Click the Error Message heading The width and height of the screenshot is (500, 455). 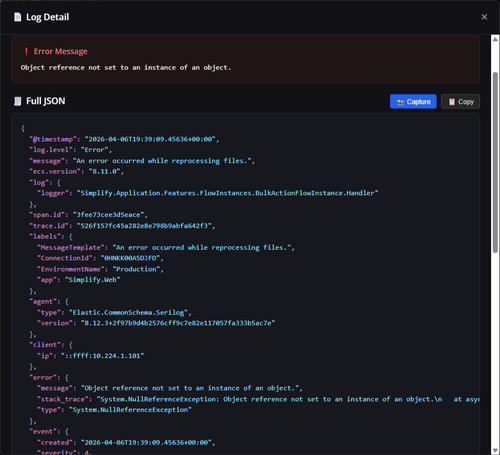(x=60, y=51)
